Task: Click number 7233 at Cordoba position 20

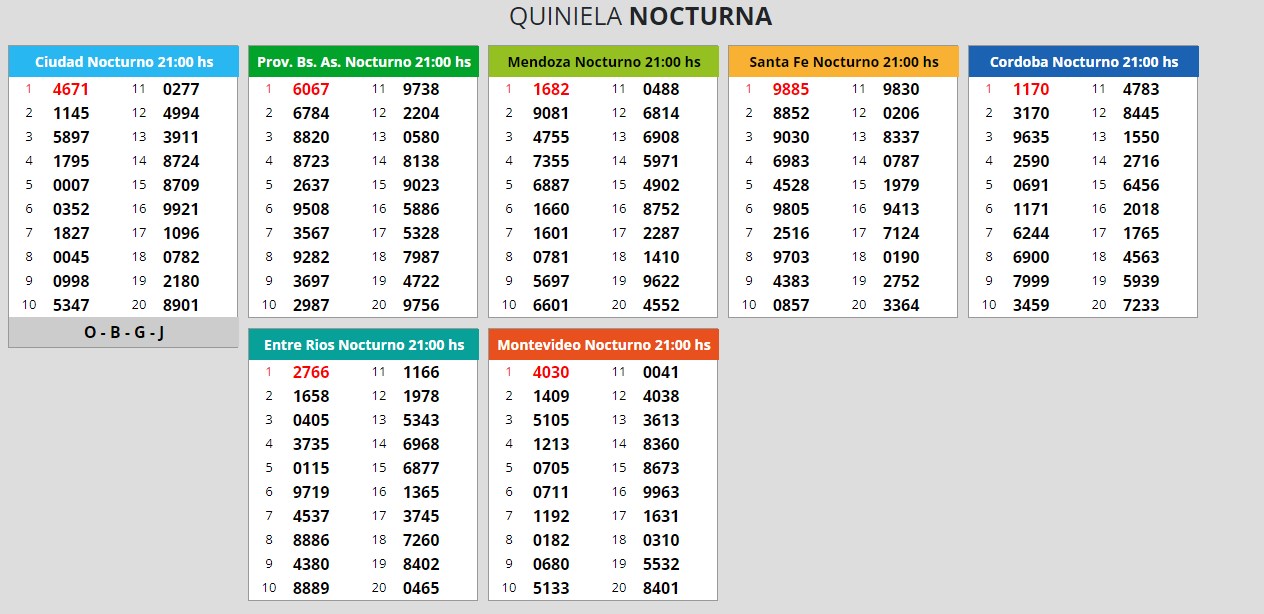Action: (1141, 305)
